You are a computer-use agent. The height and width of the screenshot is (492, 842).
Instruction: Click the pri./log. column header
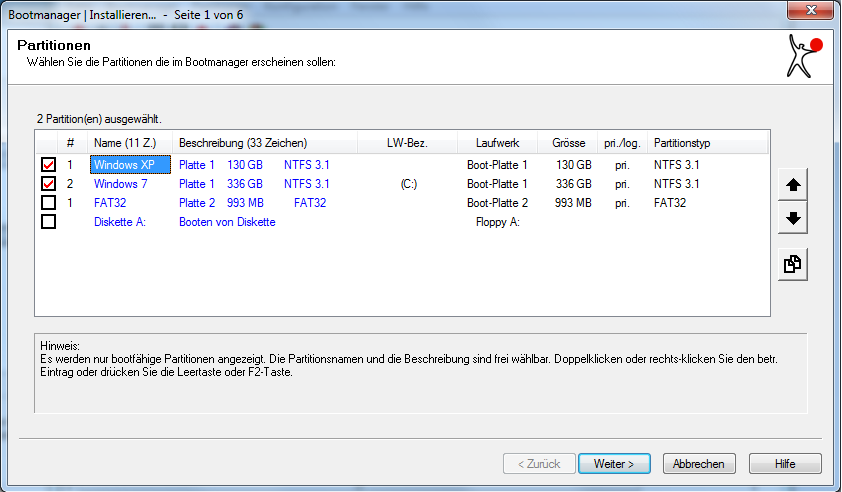(622, 143)
